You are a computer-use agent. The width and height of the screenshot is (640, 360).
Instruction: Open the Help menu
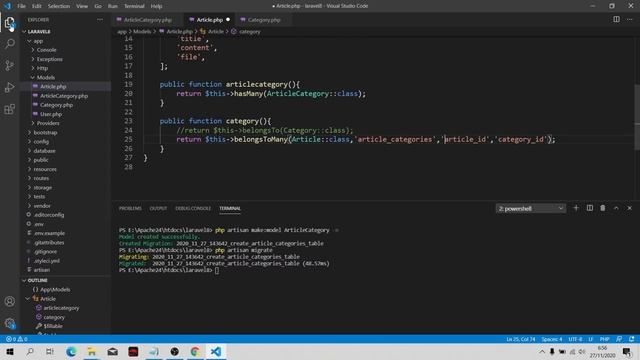tap(156, 6)
